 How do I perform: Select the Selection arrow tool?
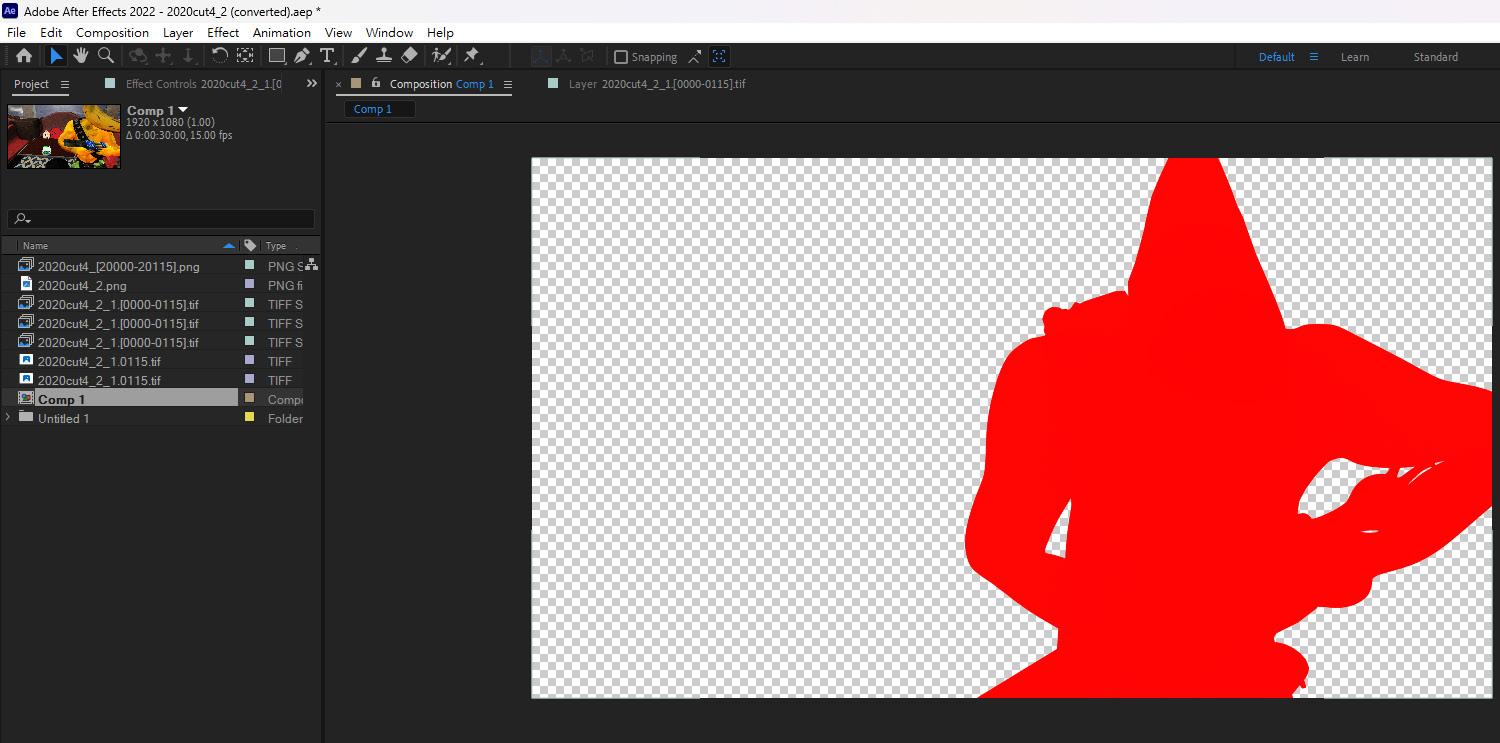coord(56,56)
